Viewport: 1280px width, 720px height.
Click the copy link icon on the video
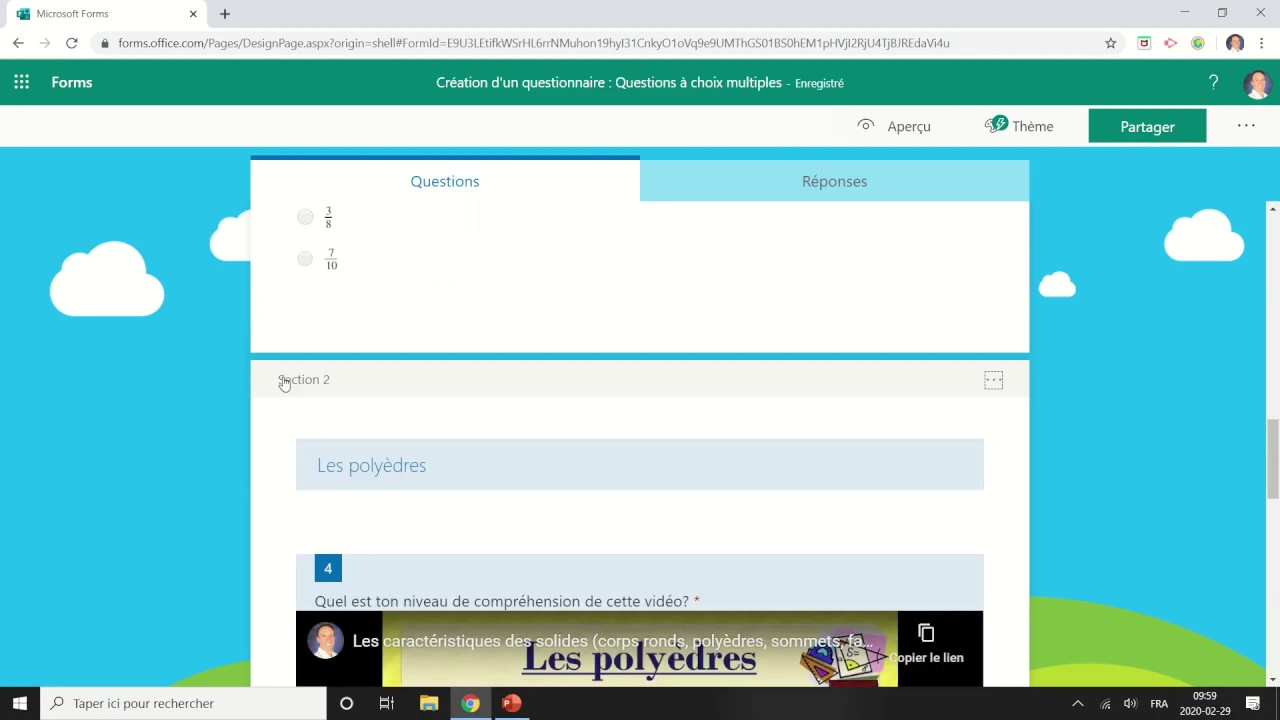(926, 633)
